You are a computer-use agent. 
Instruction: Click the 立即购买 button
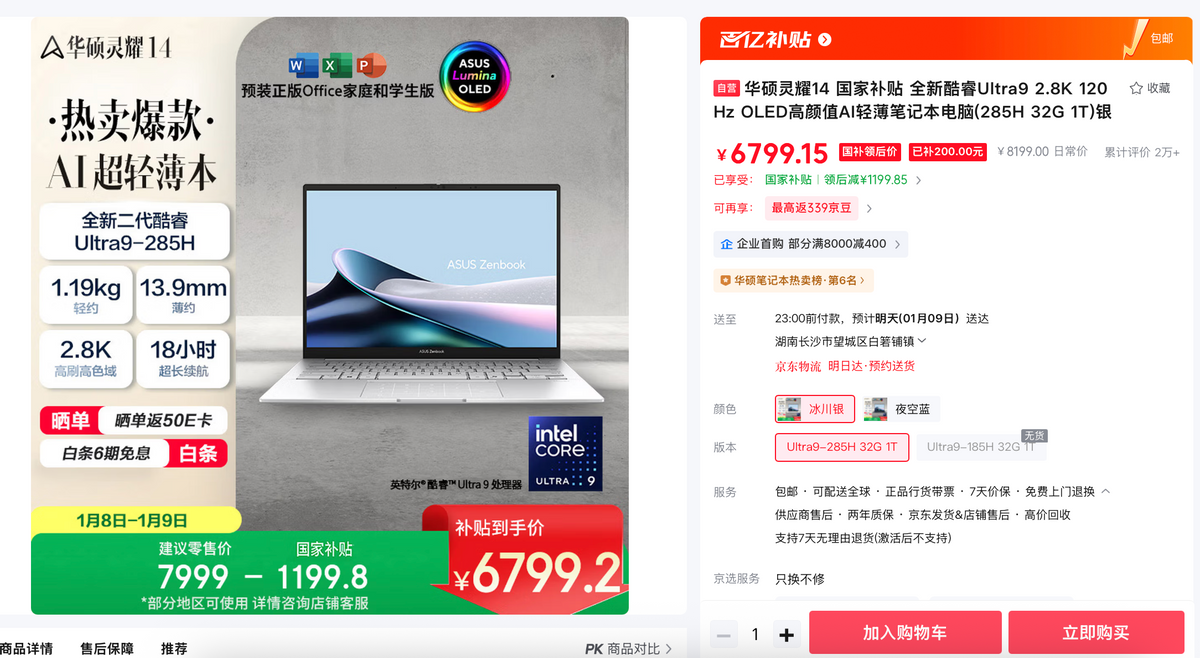click(x=1096, y=633)
